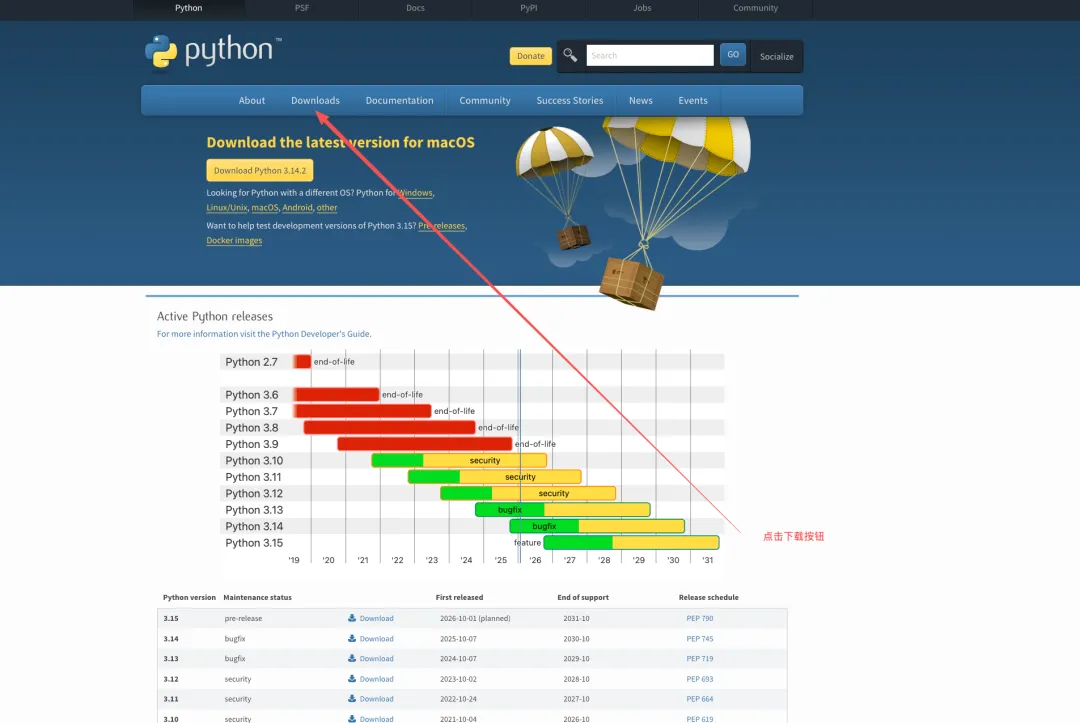Viewport: 1080px width, 723px height.
Task: Open the PSF top bar tab
Action: point(302,8)
